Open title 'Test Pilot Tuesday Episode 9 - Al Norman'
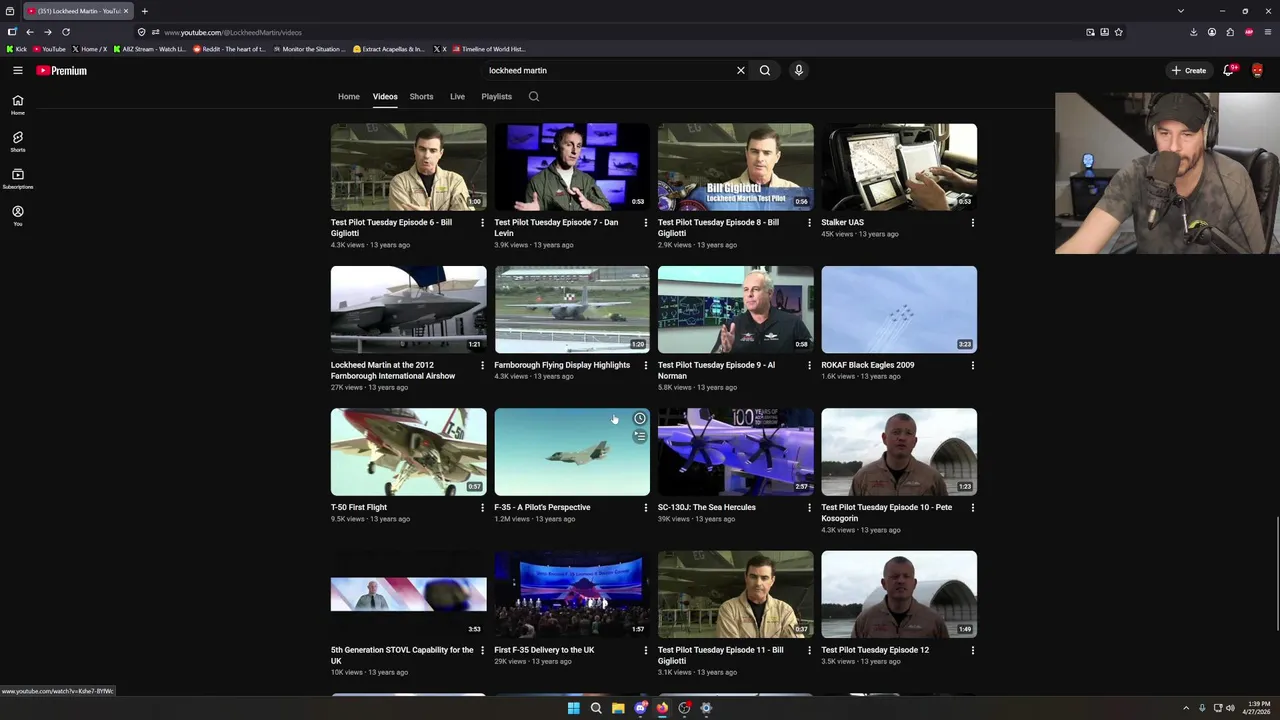The width and height of the screenshot is (1280, 720). [x=716, y=371]
